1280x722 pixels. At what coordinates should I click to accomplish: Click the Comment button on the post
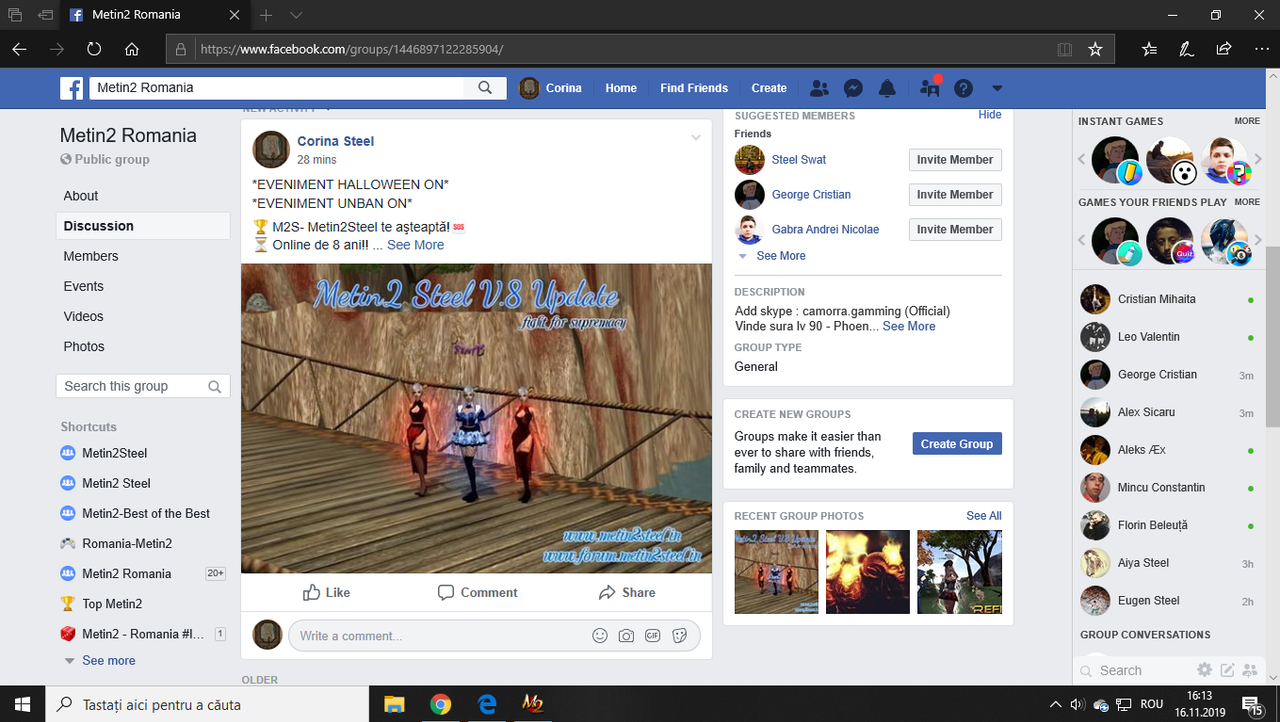477,592
